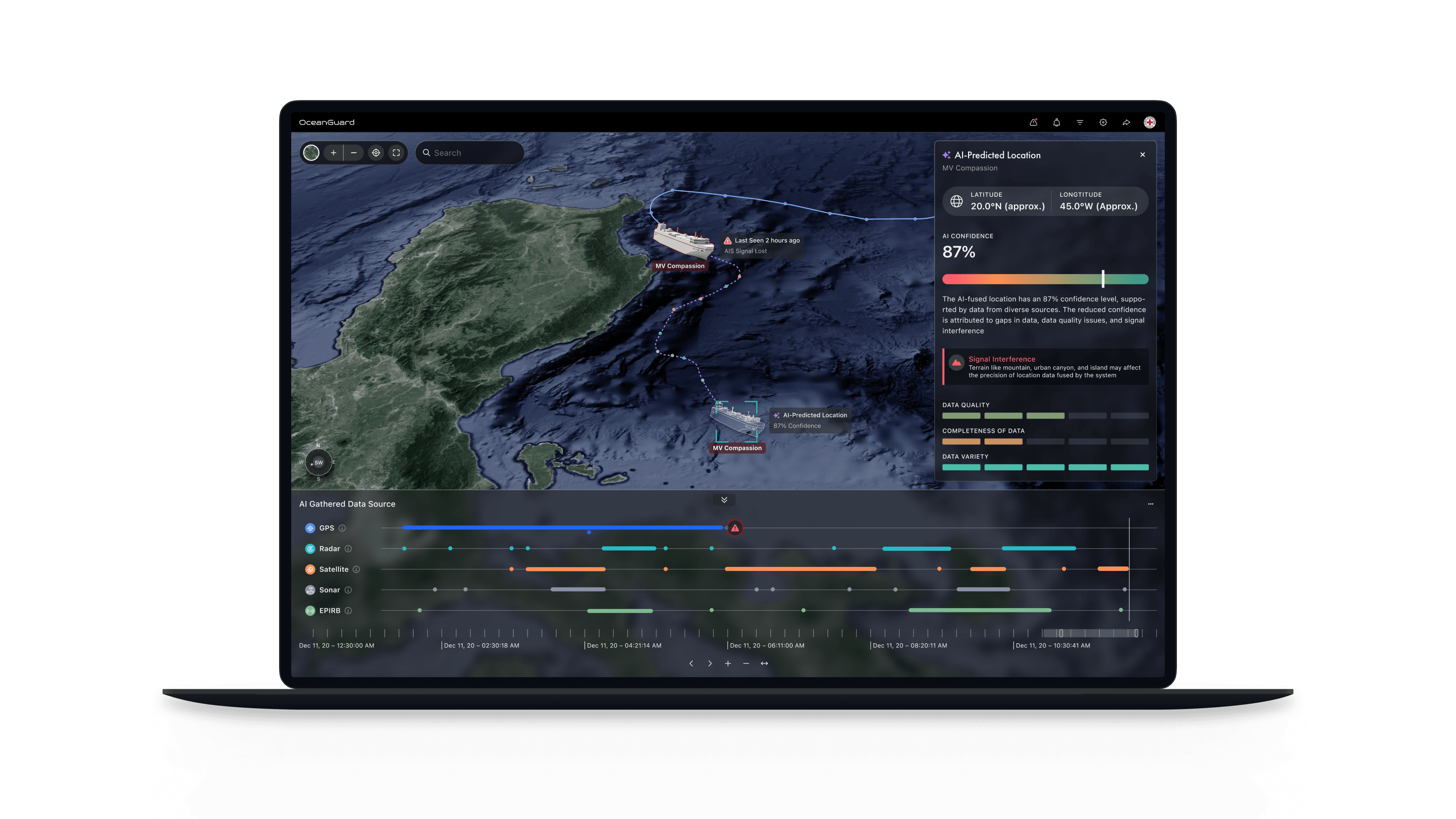Open the overflow menu in the data source panel
Screen dimensions: 1456x819
1151,504
